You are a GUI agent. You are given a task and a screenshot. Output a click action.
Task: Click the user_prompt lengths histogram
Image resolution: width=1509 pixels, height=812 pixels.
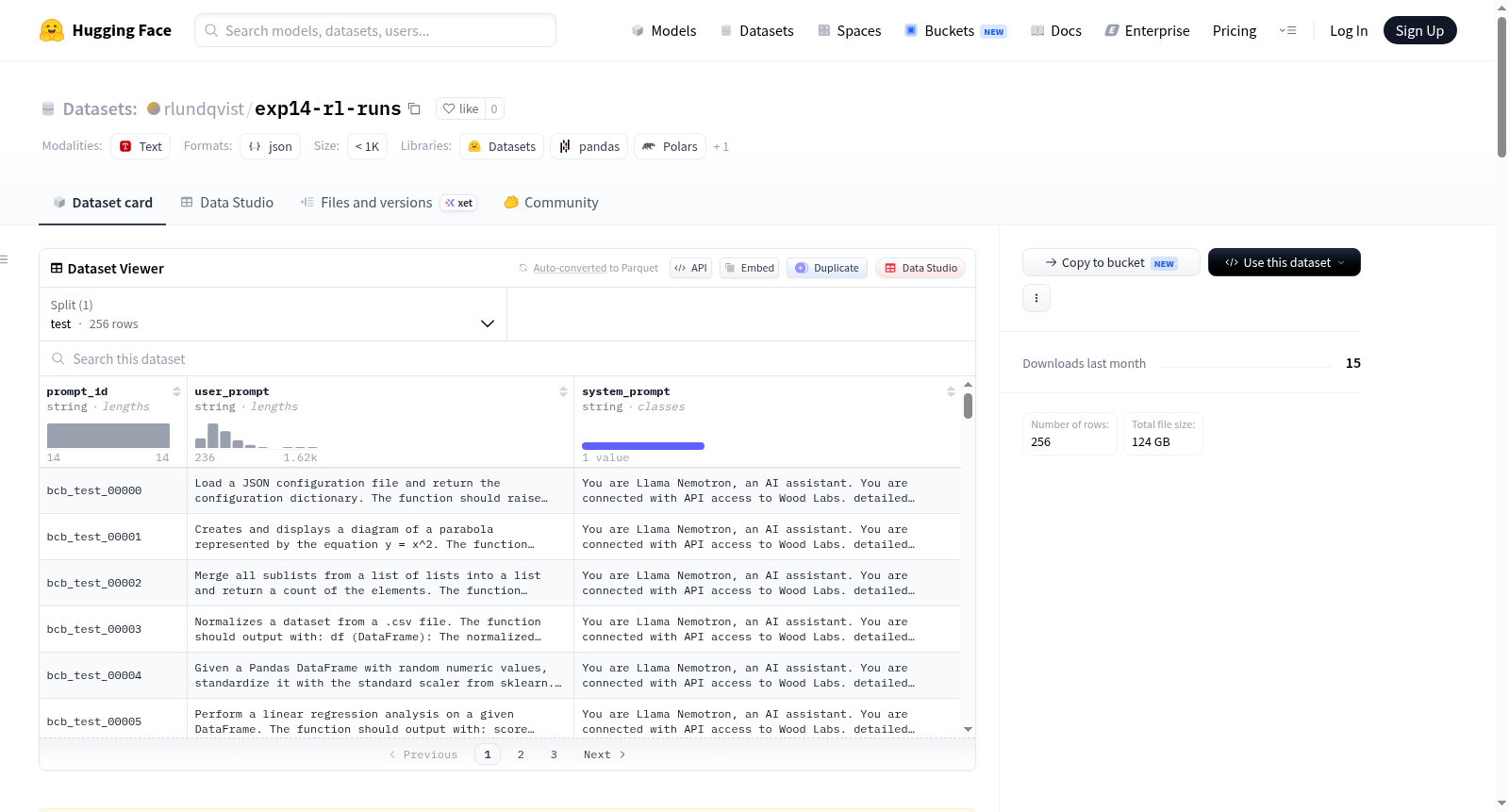pyautogui.click(x=256, y=436)
